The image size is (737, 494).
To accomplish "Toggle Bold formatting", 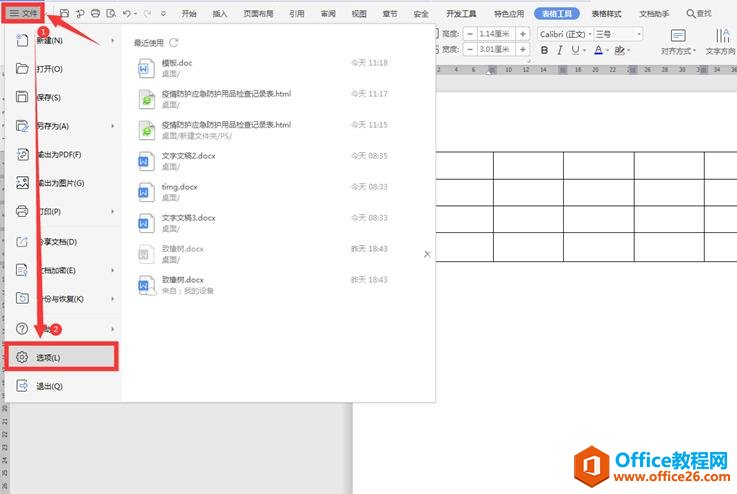I will click(x=545, y=50).
